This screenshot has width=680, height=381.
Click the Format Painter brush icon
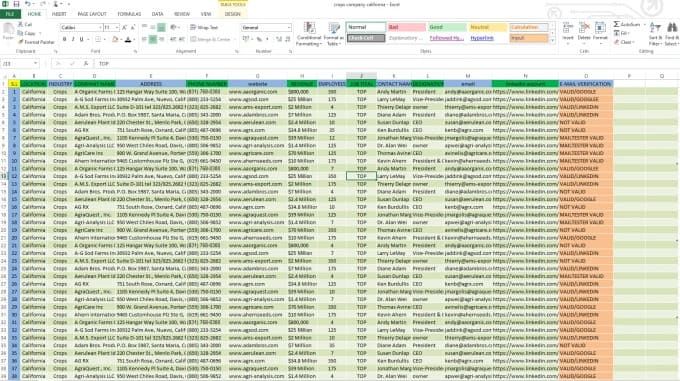coord(20,42)
